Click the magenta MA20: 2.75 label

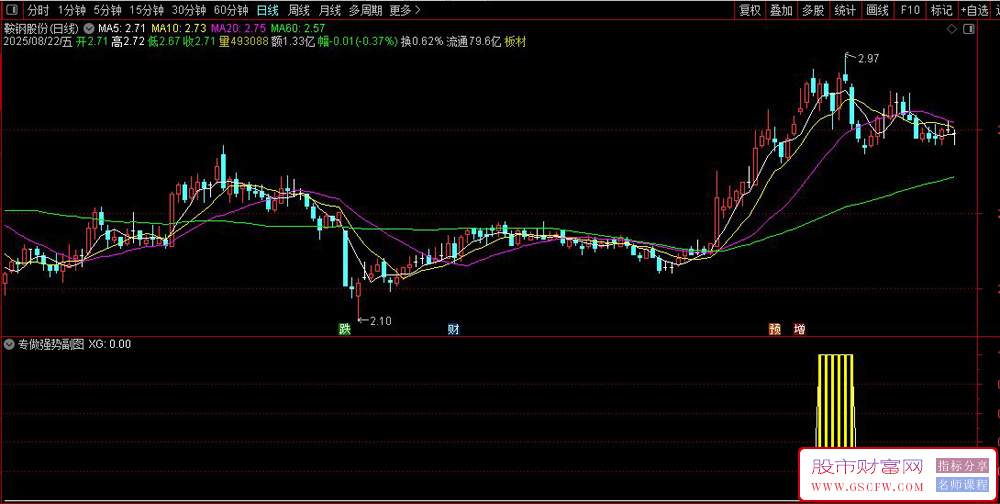click(237, 29)
